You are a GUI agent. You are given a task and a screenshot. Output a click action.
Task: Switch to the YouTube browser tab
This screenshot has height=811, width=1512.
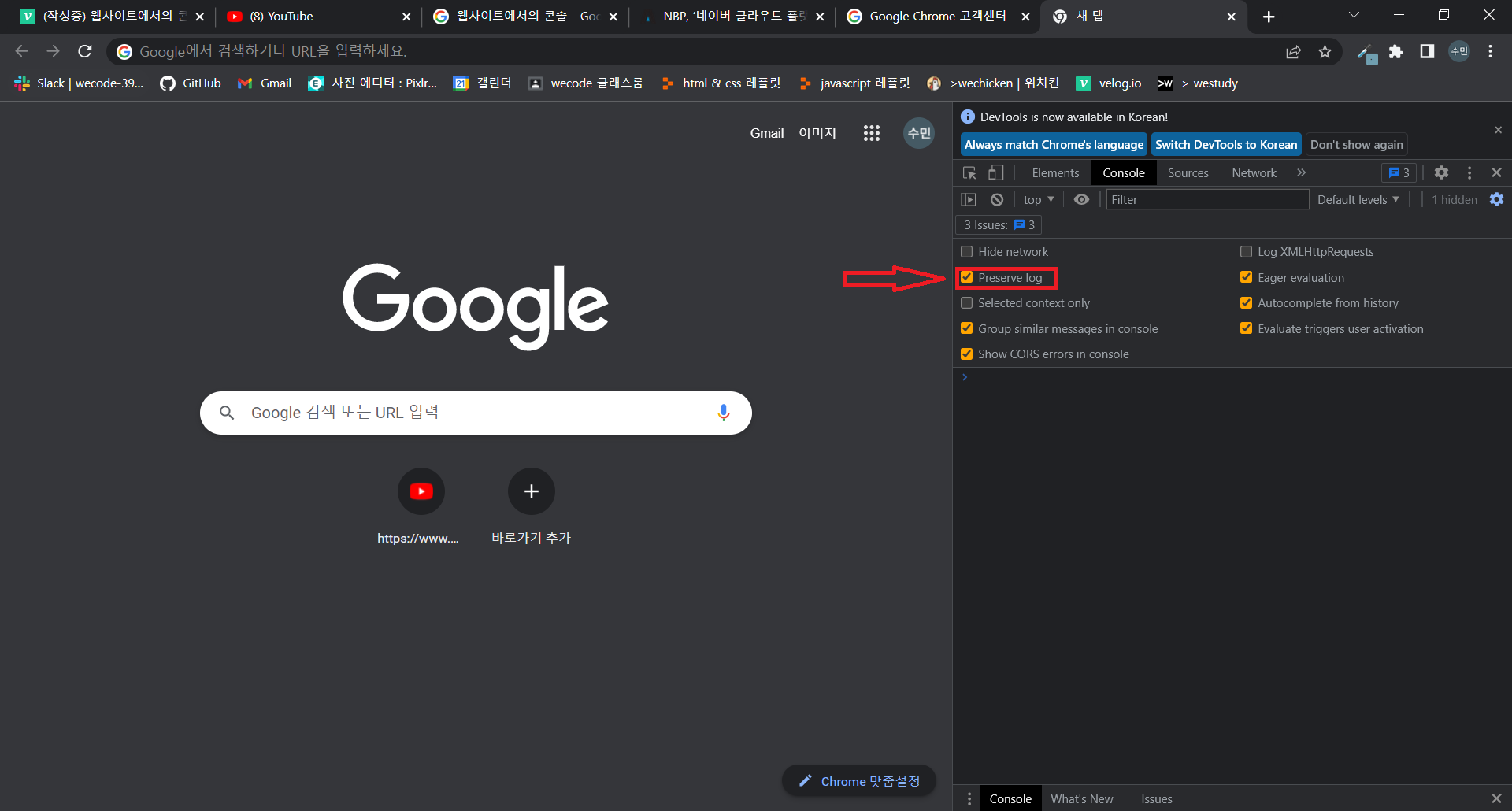click(318, 17)
